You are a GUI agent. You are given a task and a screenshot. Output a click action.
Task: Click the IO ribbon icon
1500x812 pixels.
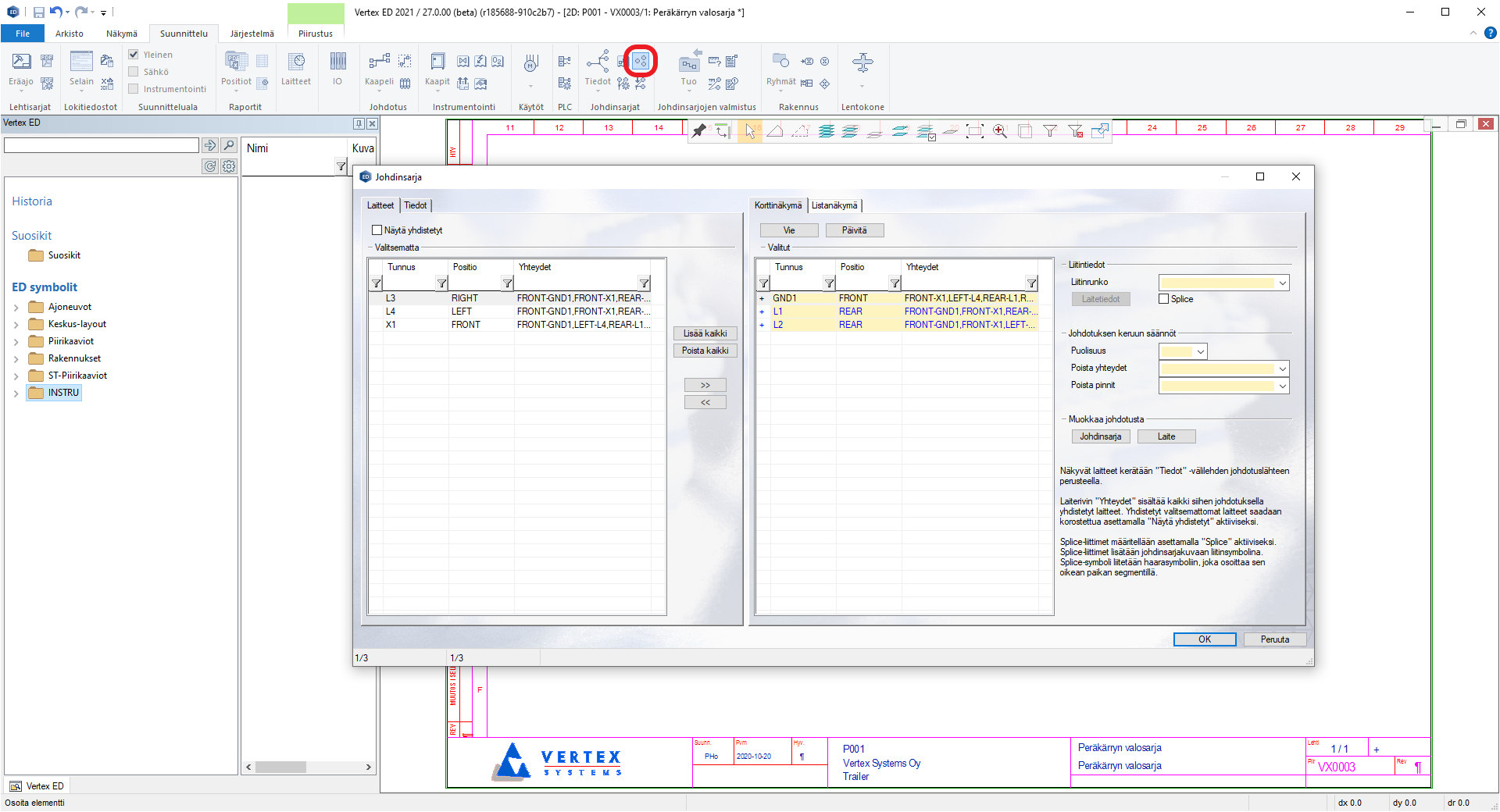click(x=337, y=68)
